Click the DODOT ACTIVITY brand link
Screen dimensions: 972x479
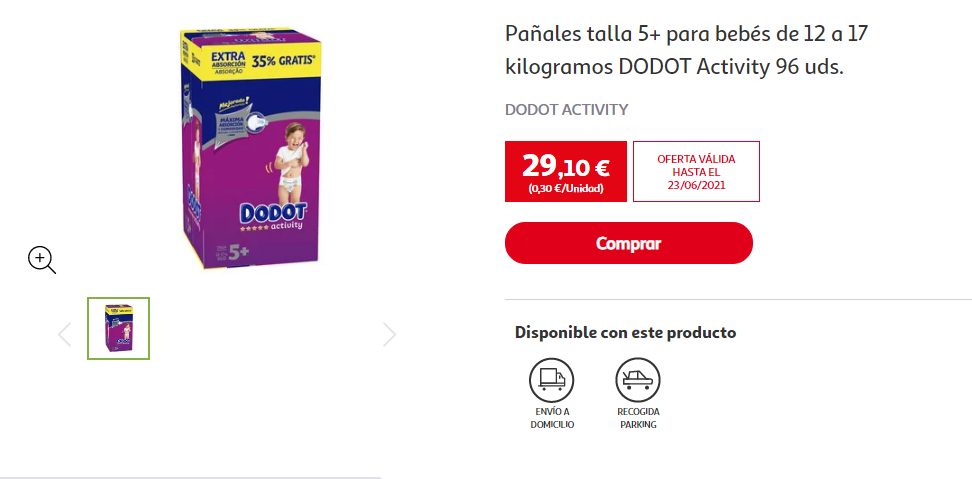pos(567,110)
